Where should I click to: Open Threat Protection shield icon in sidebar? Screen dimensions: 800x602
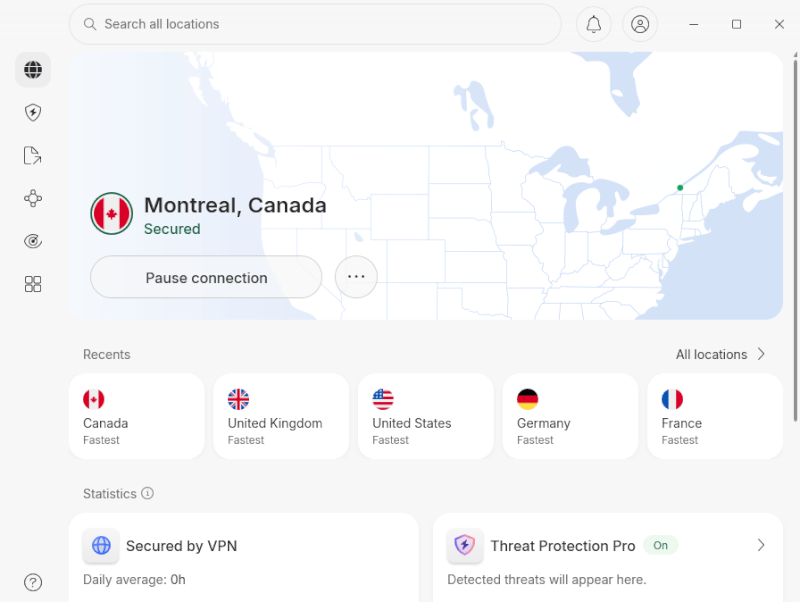[x=33, y=112]
